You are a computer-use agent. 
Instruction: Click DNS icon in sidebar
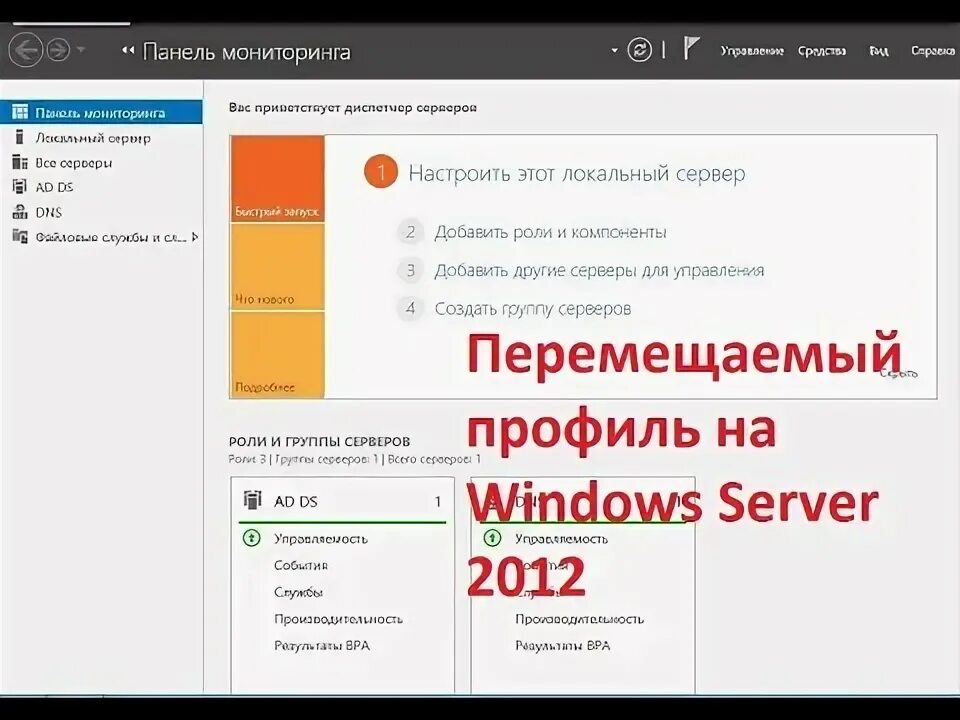pyautogui.click(x=20, y=212)
